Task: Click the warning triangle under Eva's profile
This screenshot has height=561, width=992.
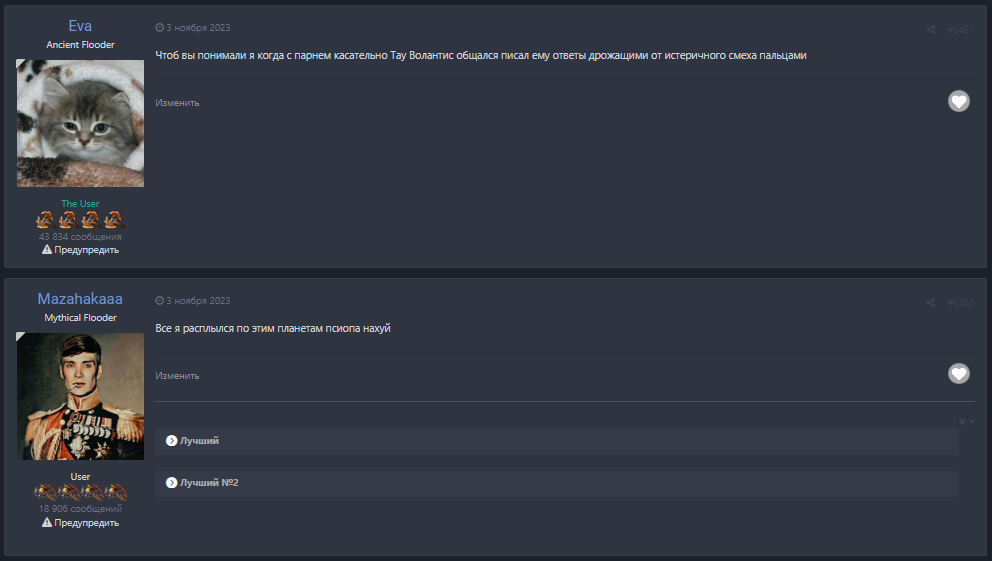Action: [47, 250]
